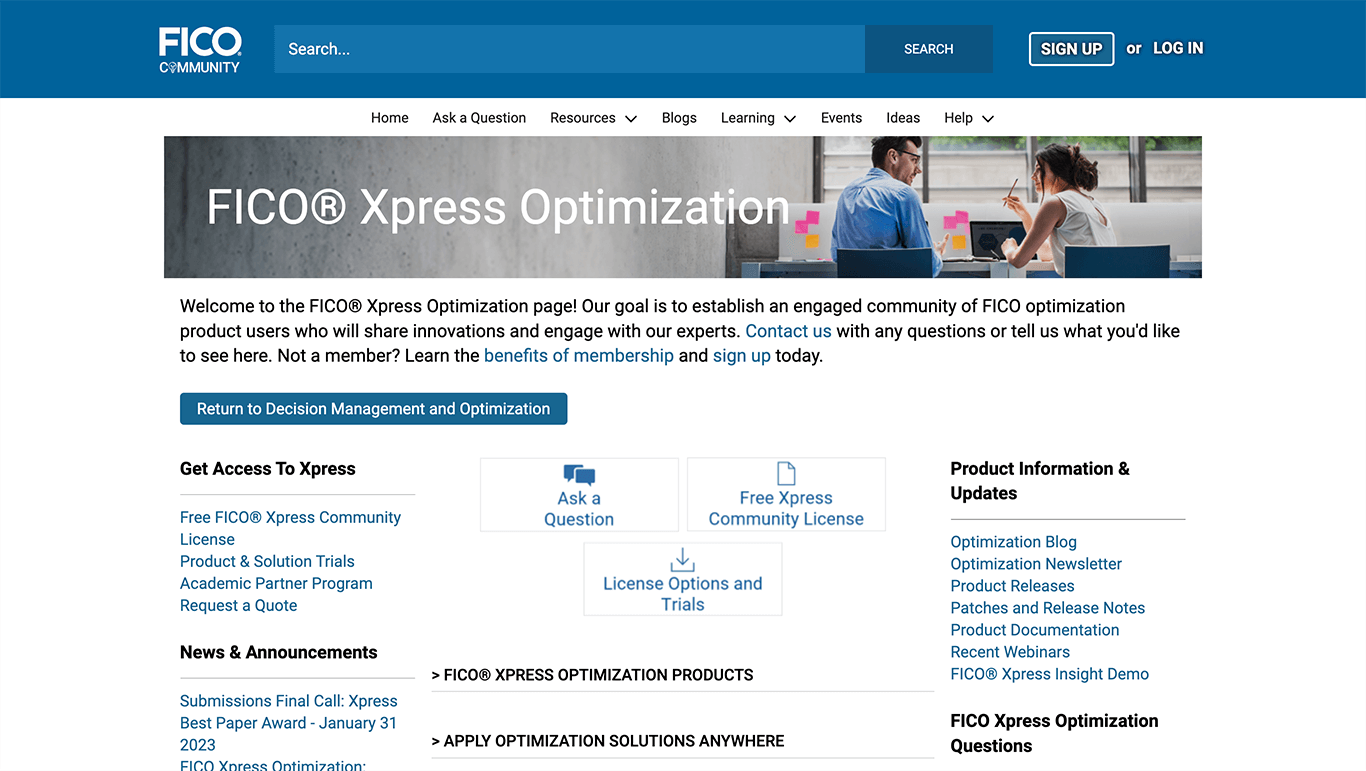Click the Free Xpress Community License document icon

point(786,473)
